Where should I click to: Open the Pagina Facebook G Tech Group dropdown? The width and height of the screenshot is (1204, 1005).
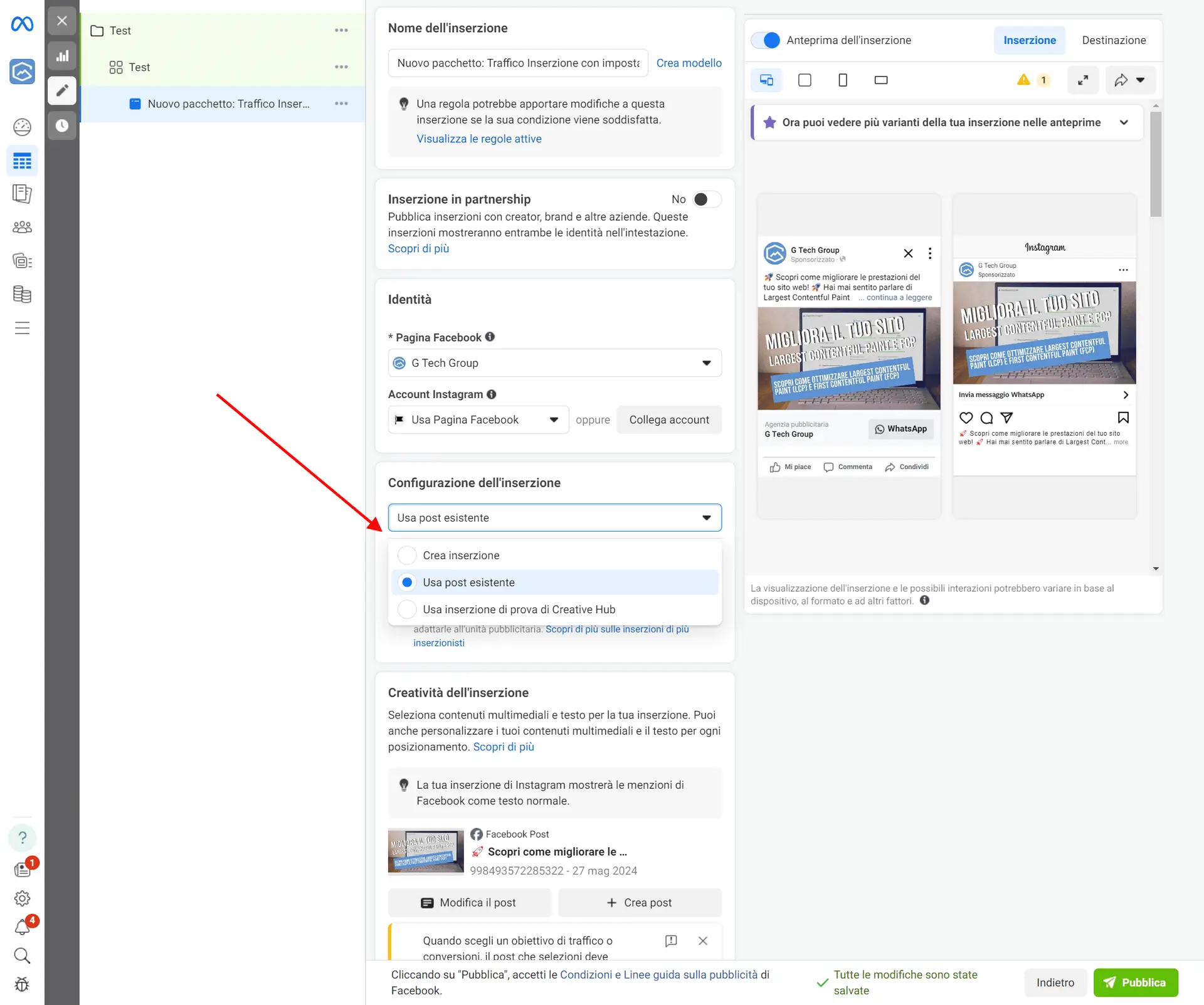click(x=554, y=362)
